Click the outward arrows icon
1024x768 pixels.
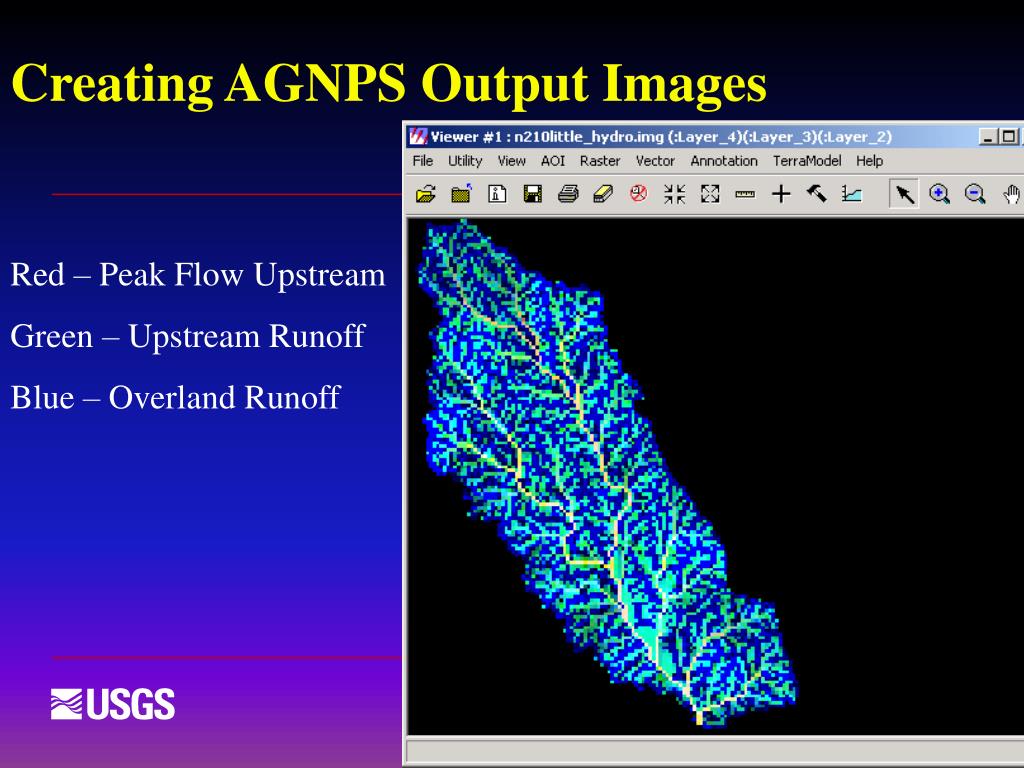pyautogui.click(x=709, y=194)
